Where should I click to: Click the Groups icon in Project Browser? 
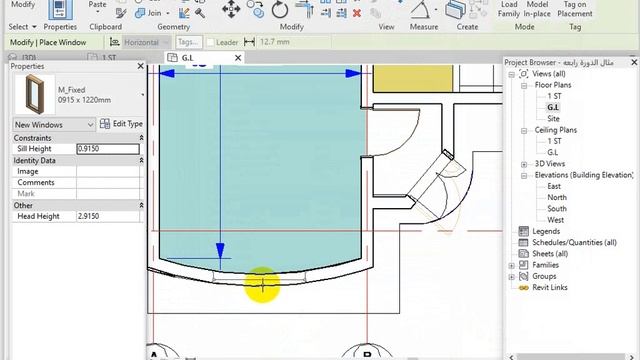[523, 276]
